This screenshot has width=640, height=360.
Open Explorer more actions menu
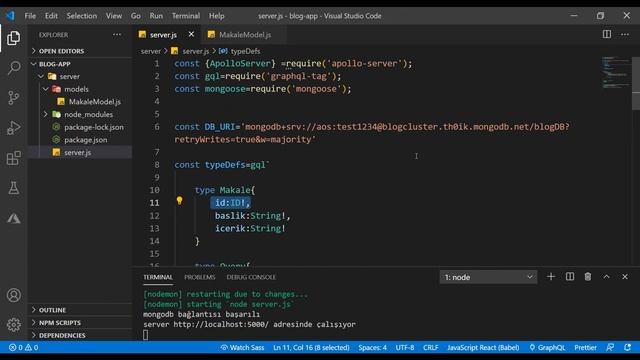117,35
